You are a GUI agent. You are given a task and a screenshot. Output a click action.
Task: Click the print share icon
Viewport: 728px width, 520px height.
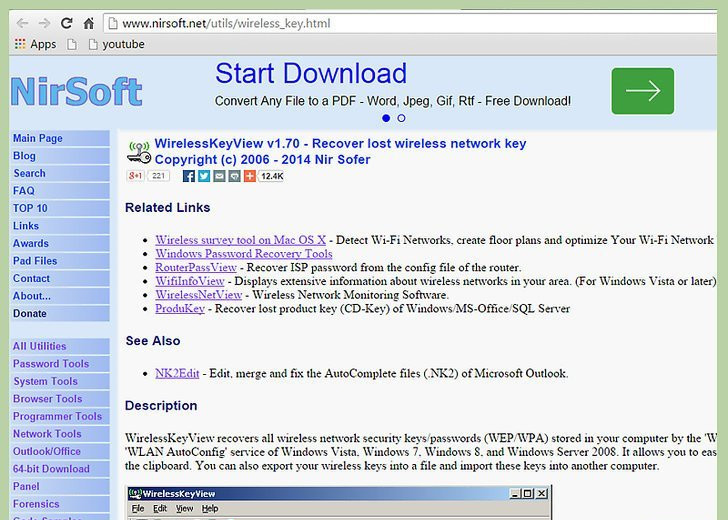tap(234, 176)
